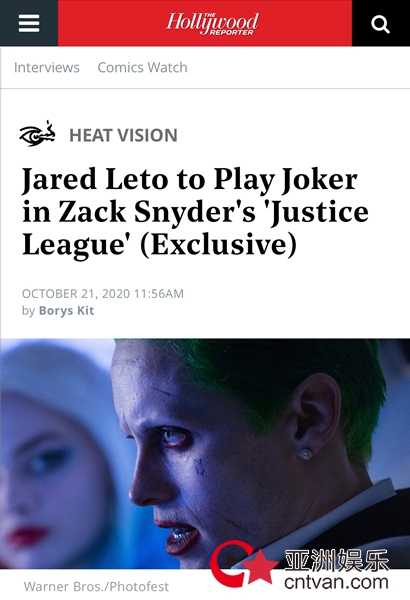The width and height of the screenshot is (410, 600).
Task: Click the 'by' byline text
Action: tap(29, 311)
